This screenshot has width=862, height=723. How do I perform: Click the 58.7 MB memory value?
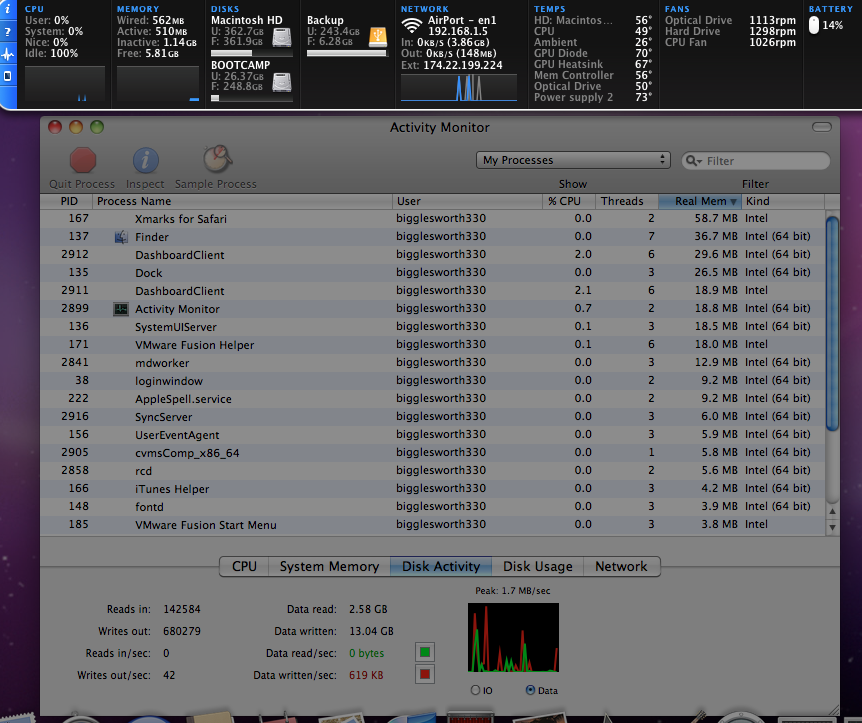(x=716, y=218)
